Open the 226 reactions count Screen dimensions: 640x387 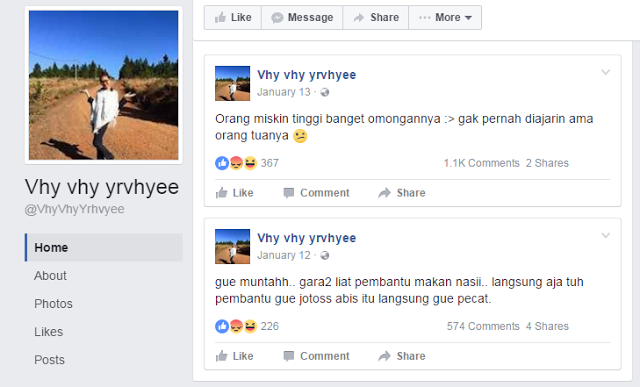(x=269, y=327)
